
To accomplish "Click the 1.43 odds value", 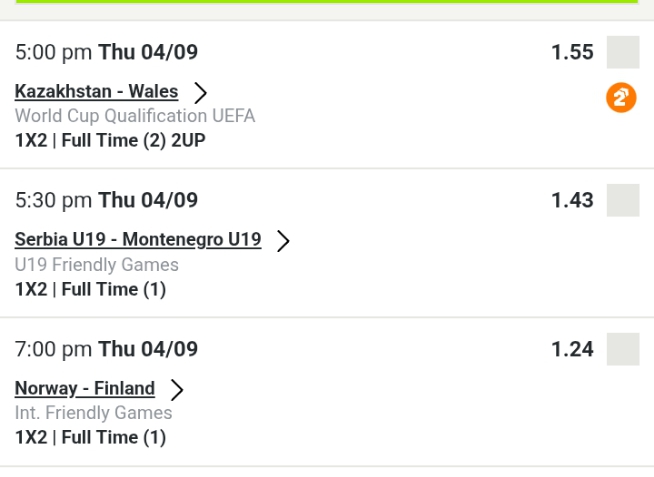I will 572,200.
